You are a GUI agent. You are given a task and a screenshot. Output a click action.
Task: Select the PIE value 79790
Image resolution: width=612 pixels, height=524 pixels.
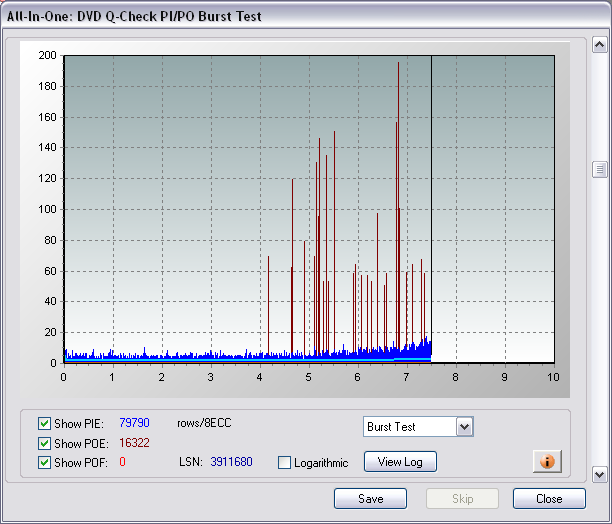[x=134, y=423]
